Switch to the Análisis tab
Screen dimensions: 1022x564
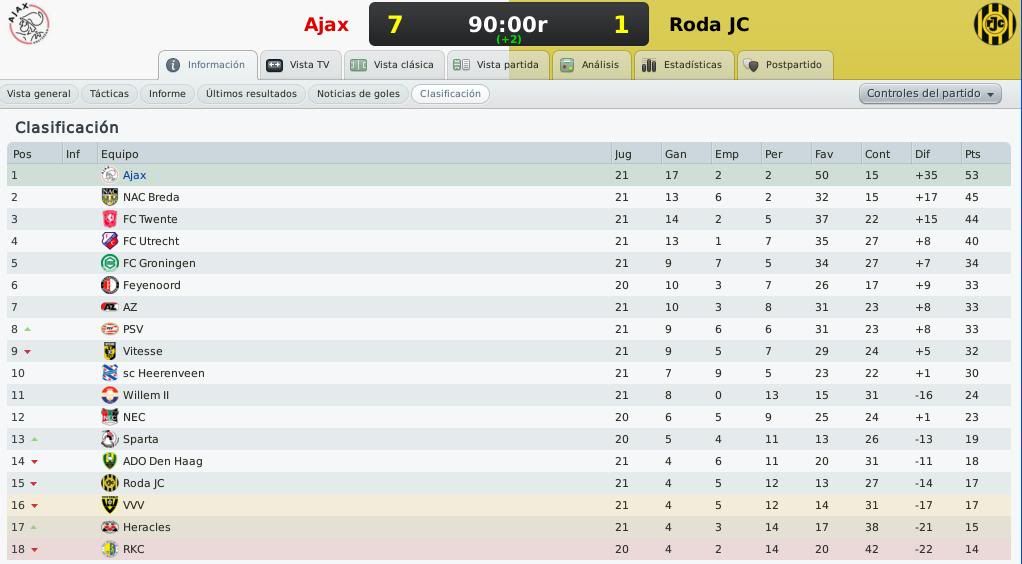point(591,65)
